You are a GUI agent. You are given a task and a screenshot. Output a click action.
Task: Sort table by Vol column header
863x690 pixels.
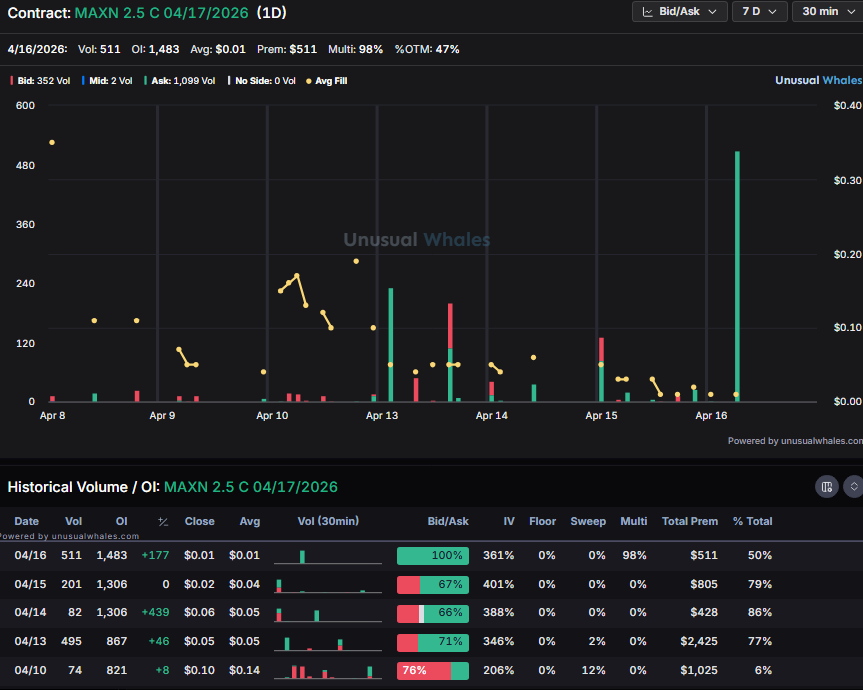click(74, 521)
